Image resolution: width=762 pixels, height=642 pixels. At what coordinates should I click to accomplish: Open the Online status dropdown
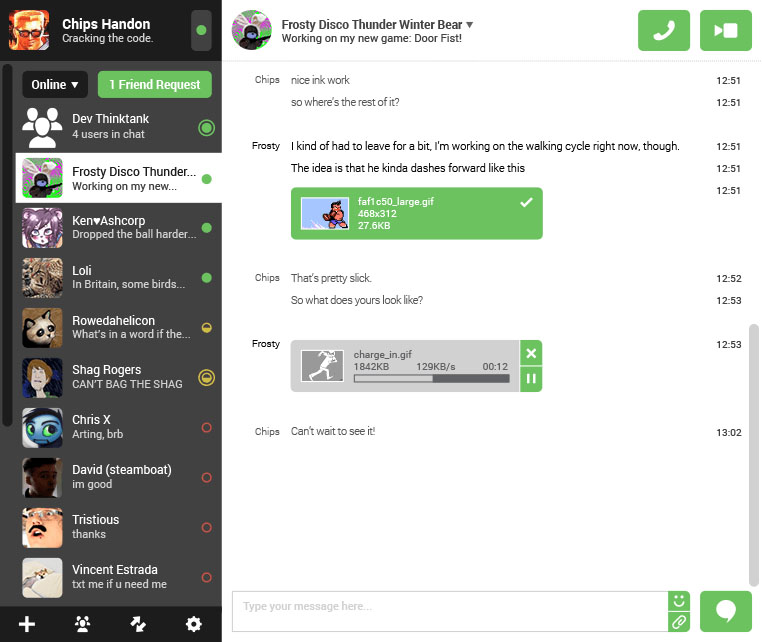pyautogui.click(x=55, y=85)
